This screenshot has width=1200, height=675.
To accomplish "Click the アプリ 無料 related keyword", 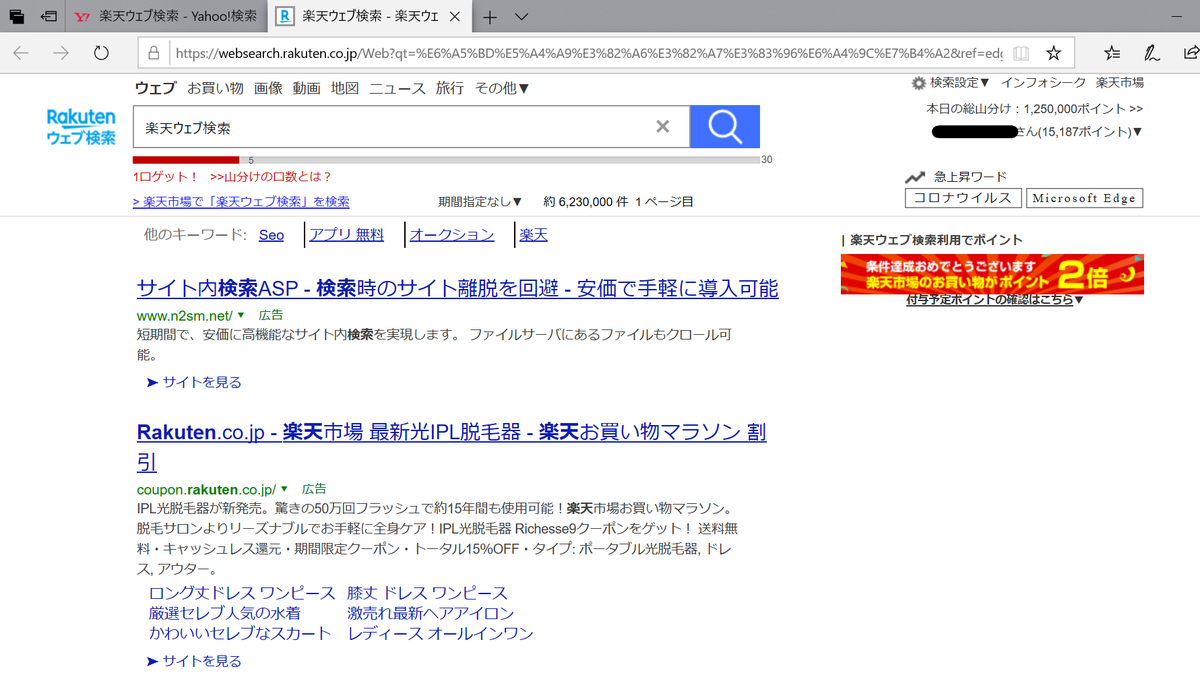I will (346, 235).
